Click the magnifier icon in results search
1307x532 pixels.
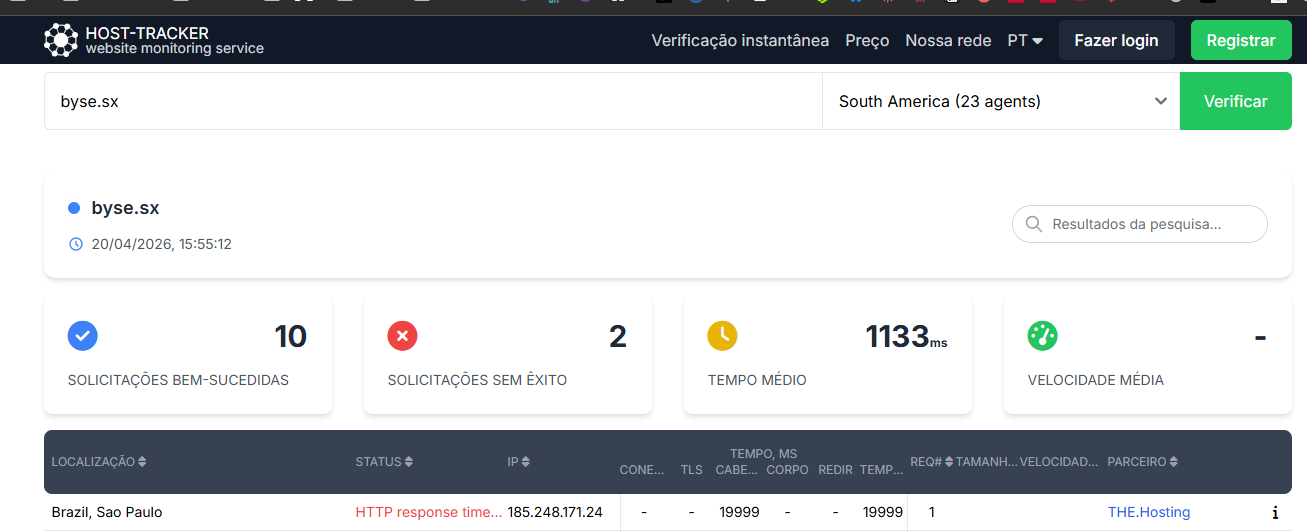click(1033, 224)
